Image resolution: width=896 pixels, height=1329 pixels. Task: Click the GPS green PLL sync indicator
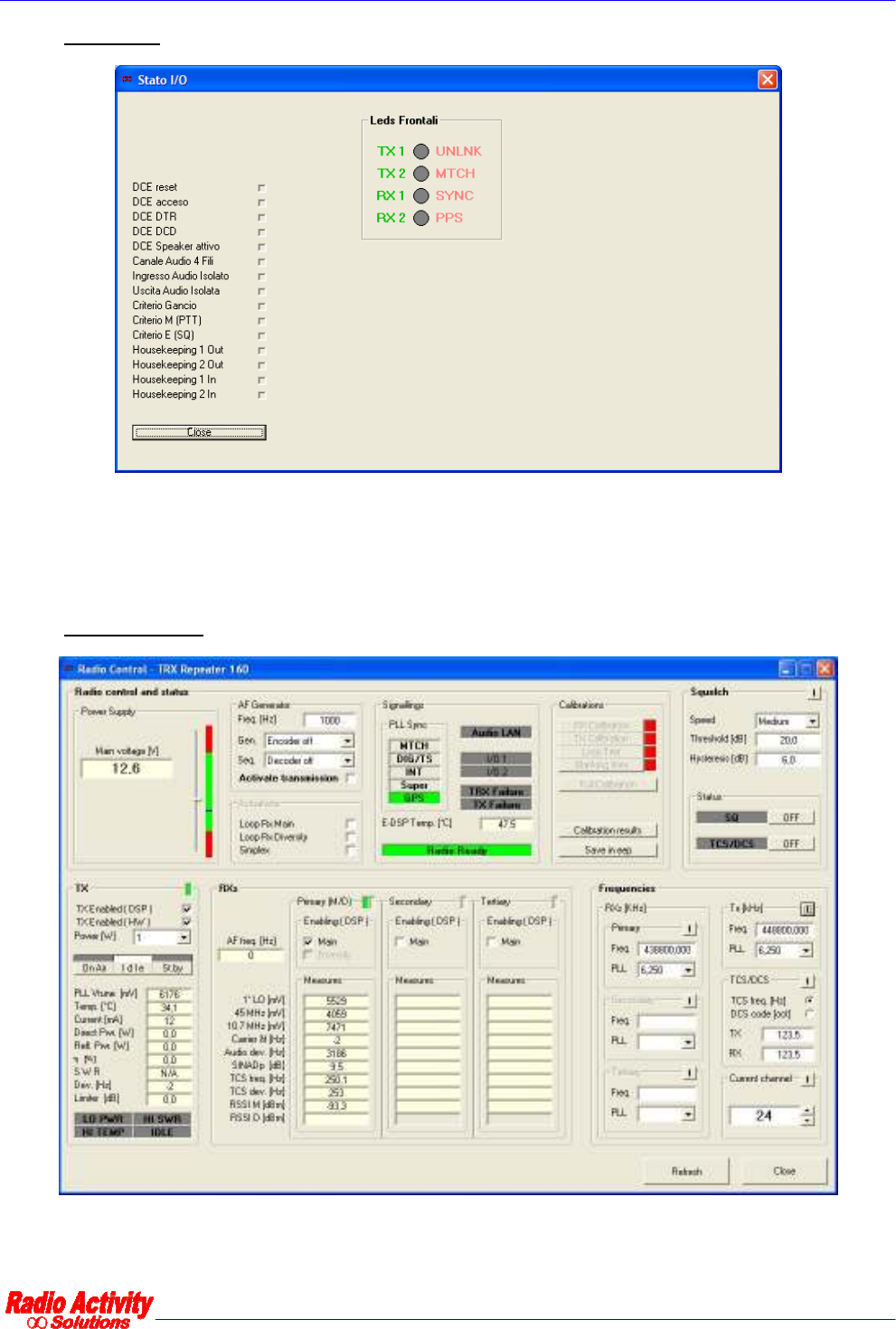414,798
